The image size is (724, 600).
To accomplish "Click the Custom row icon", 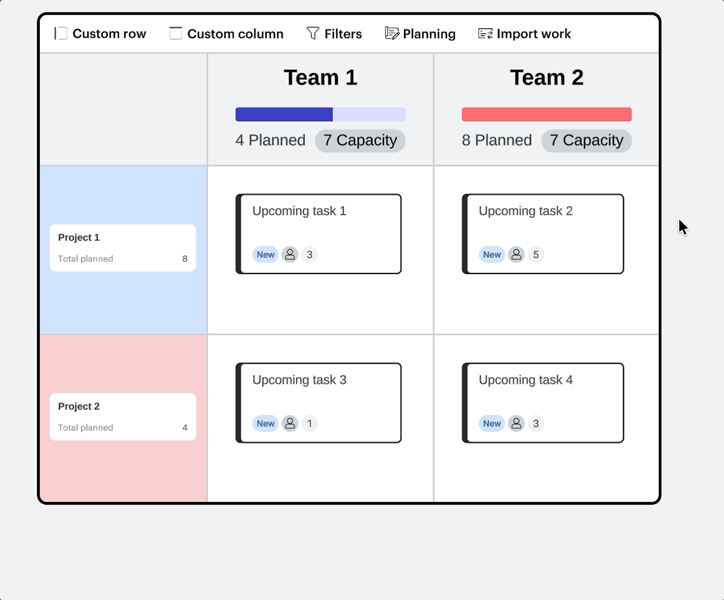I will point(60,33).
